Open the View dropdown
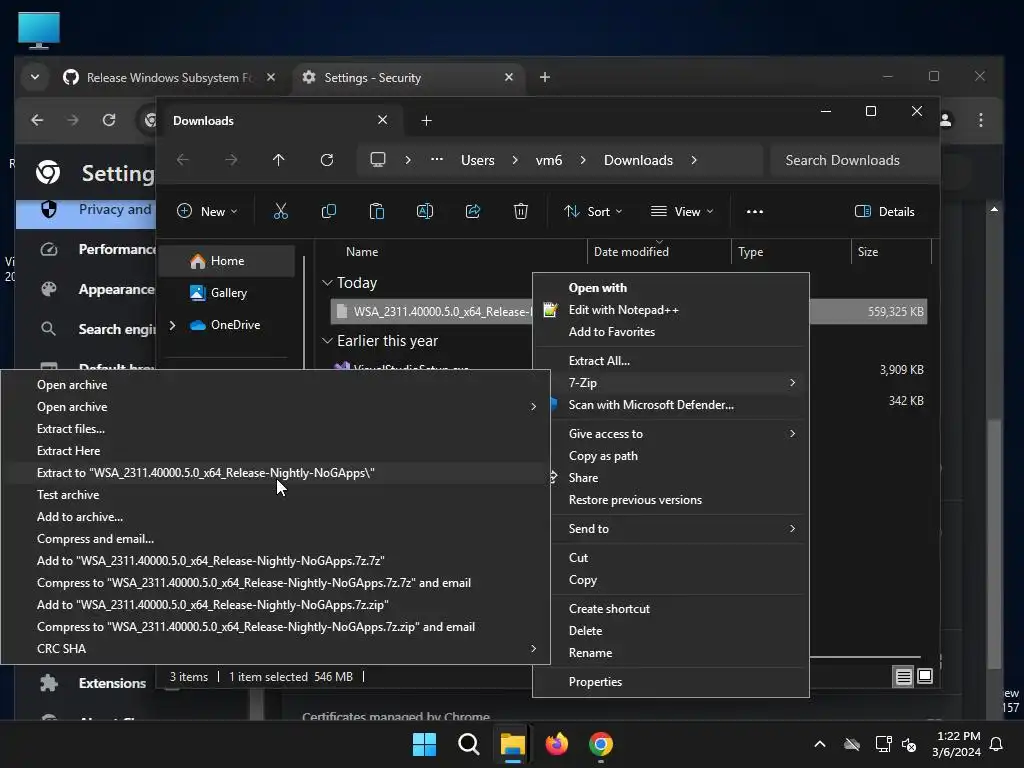 682,212
